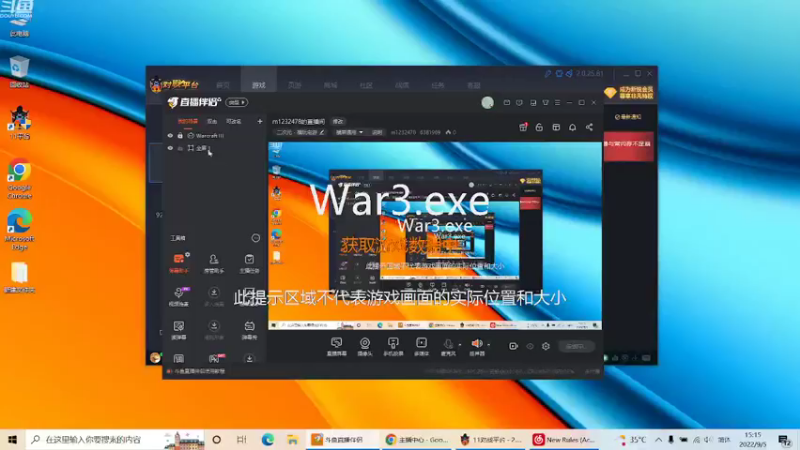Viewport: 800px width, 450px height.
Task: Switch to 斗鱼直播伴侣 taskbar button
Action: (342, 440)
